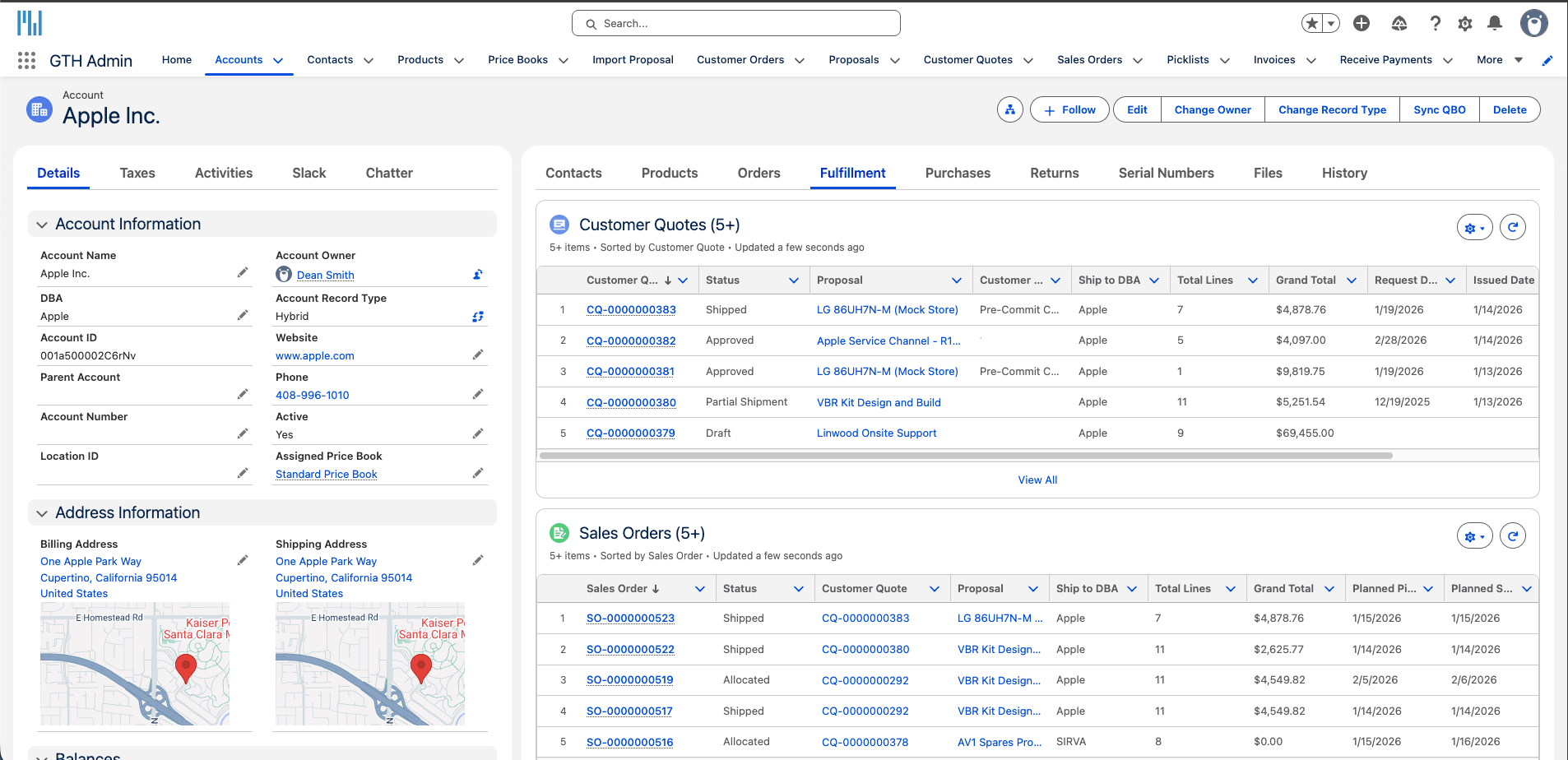Switch to the Taxes tab
This screenshot has height=760, width=1568.
click(137, 173)
